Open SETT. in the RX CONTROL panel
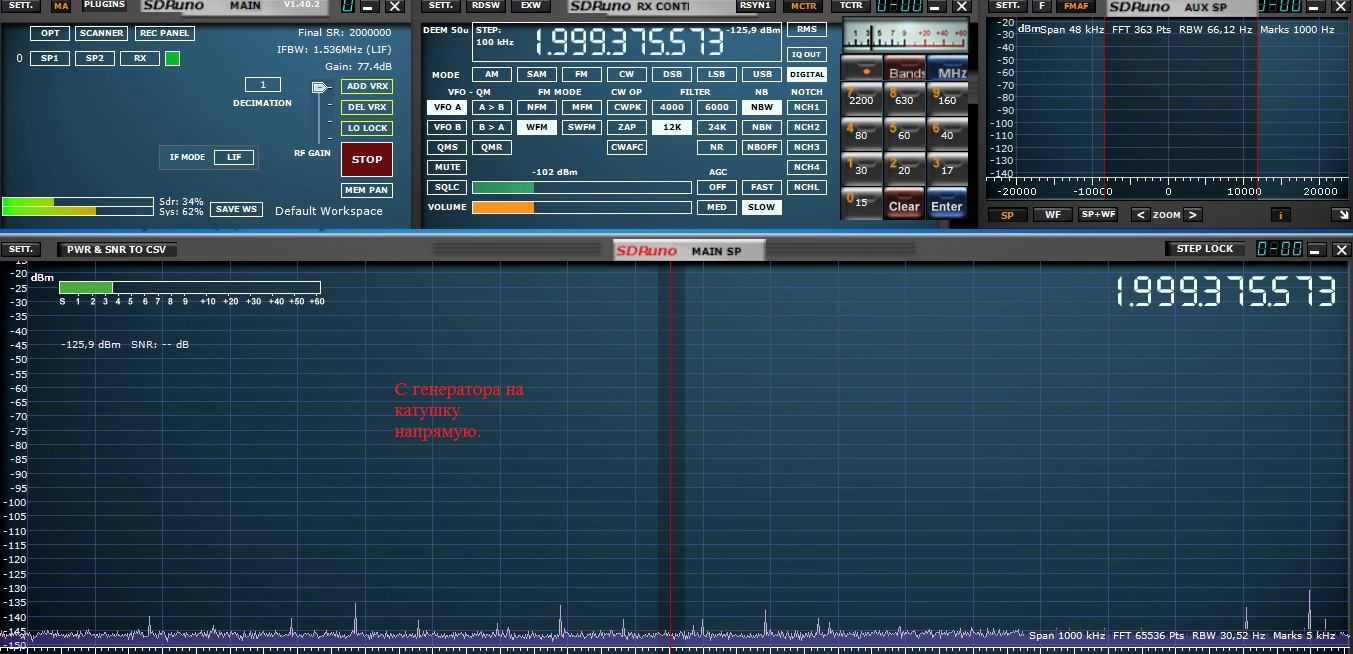The width and height of the screenshot is (1353, 654). click(x=441, y=5)
